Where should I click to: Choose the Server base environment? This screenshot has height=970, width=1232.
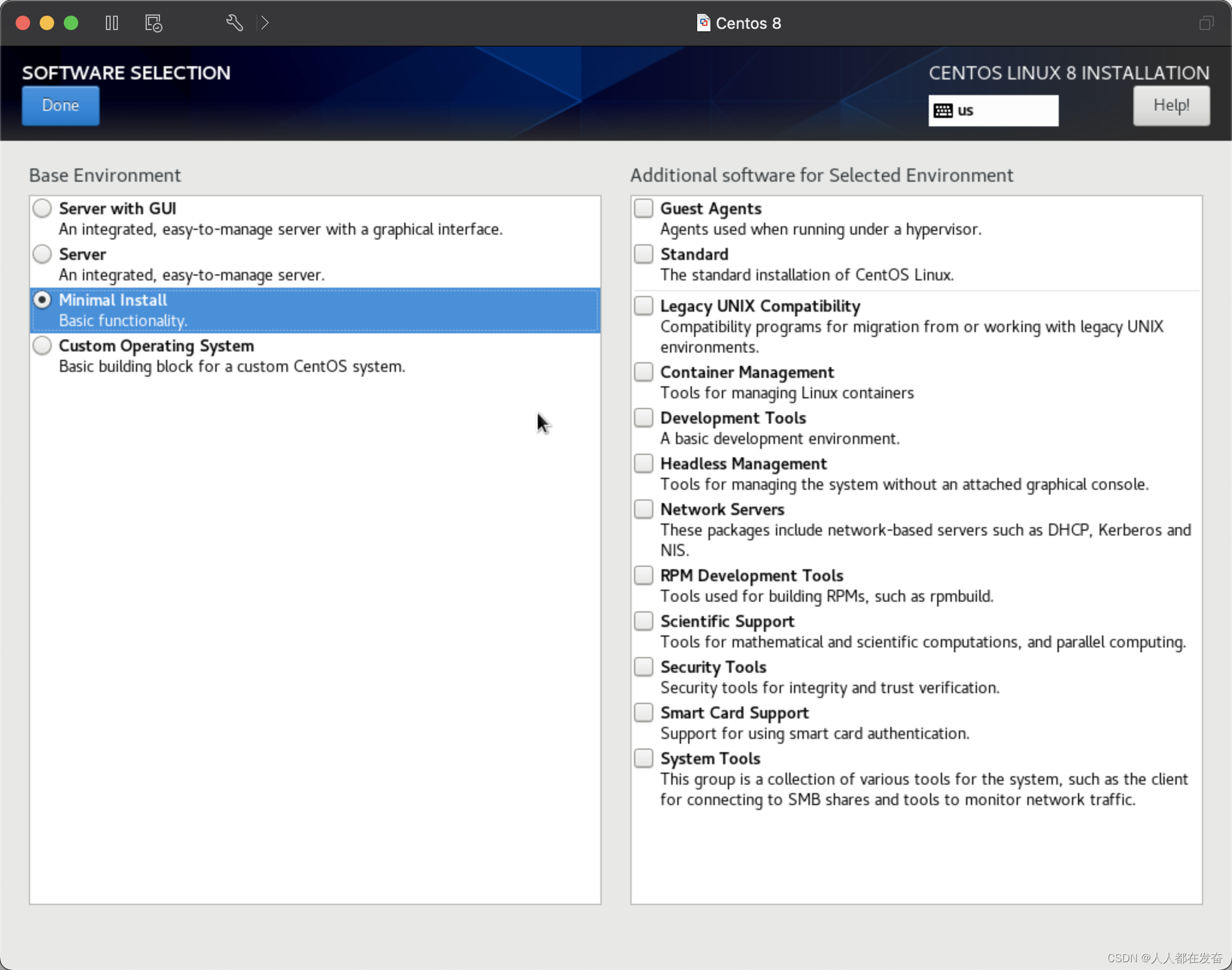click(x=42, y=254)
